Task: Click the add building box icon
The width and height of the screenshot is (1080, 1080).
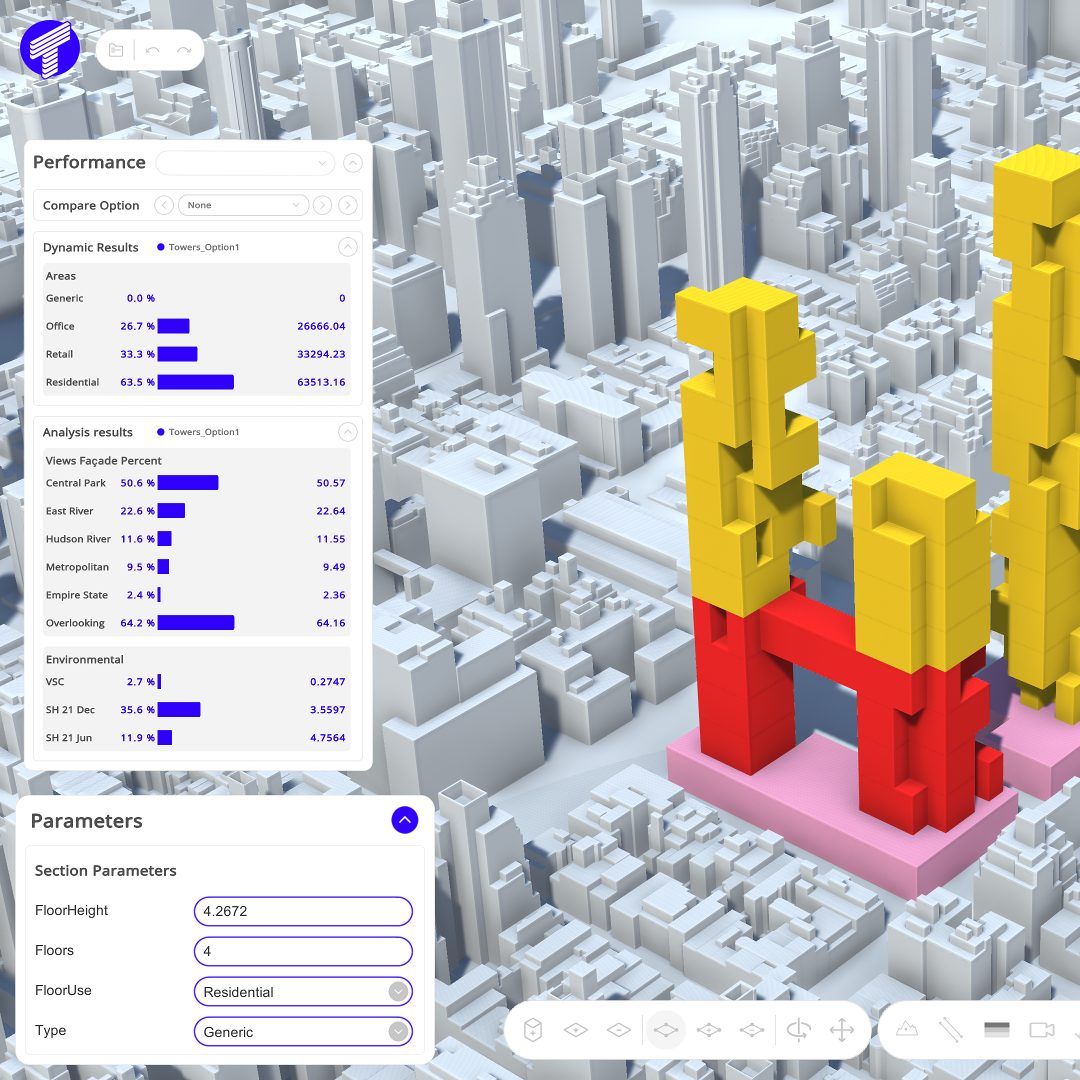Action: (533, 1030)
